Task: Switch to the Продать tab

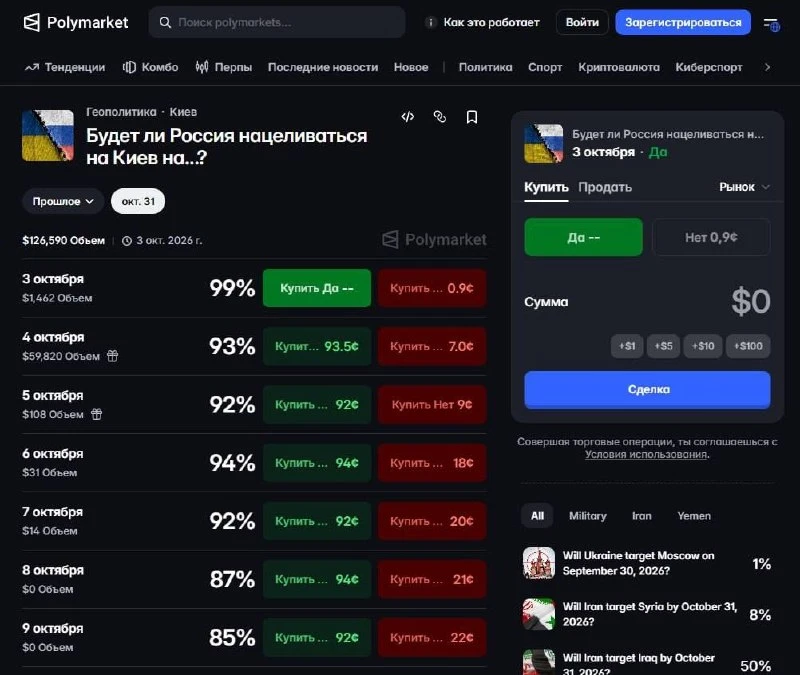Action: click(x=605, y=187)
